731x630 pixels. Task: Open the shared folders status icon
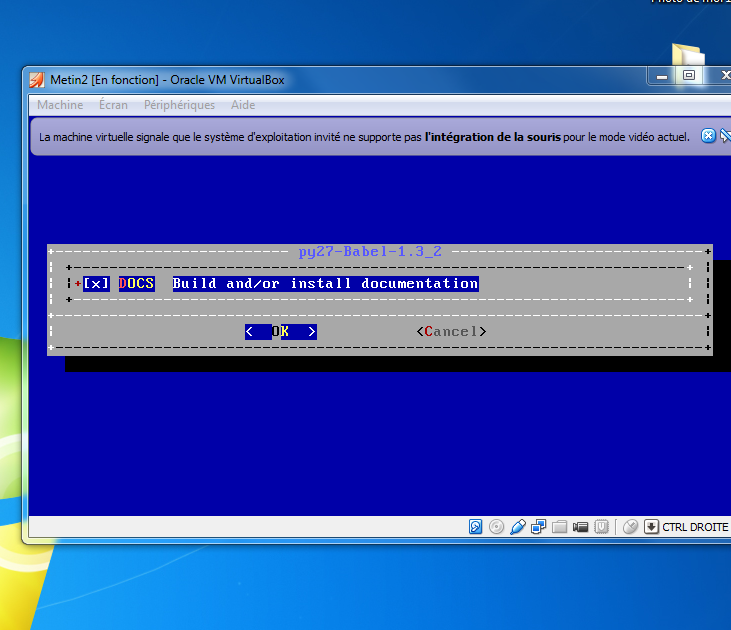tap(559, 527)
